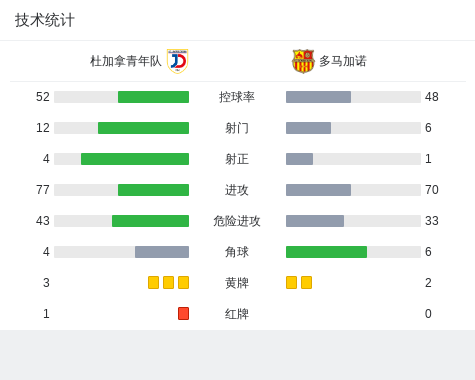The height and width of the screenshot is (380, 475).
Task: Click the 技术统计 section heading
Action: point(45,20)
